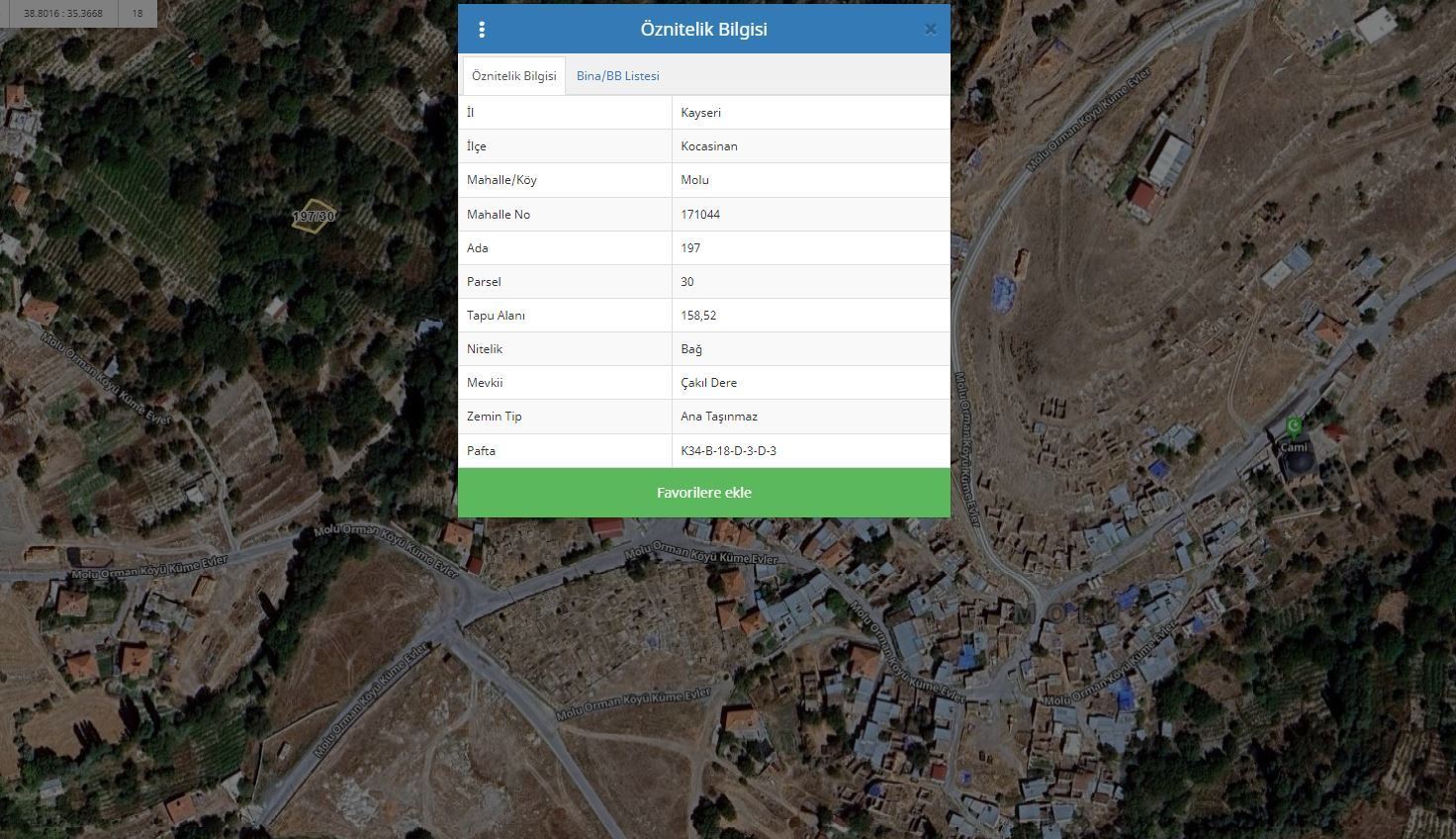This screenshot has width=1456, height=839.
Task: Select the Nitelik value Bağ
Action: (x=691, y=349)
